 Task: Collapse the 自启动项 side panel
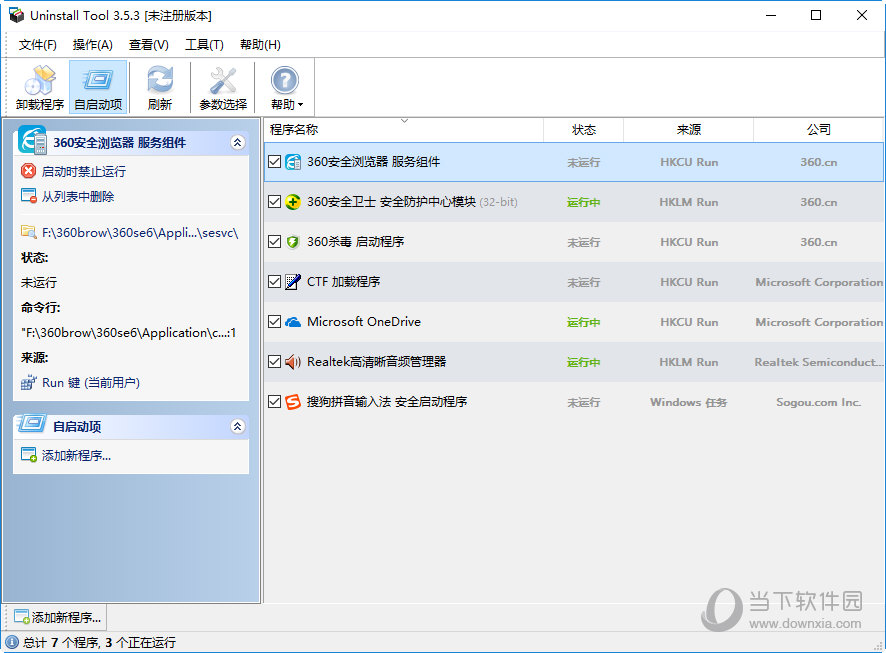[x=238, y=426]
